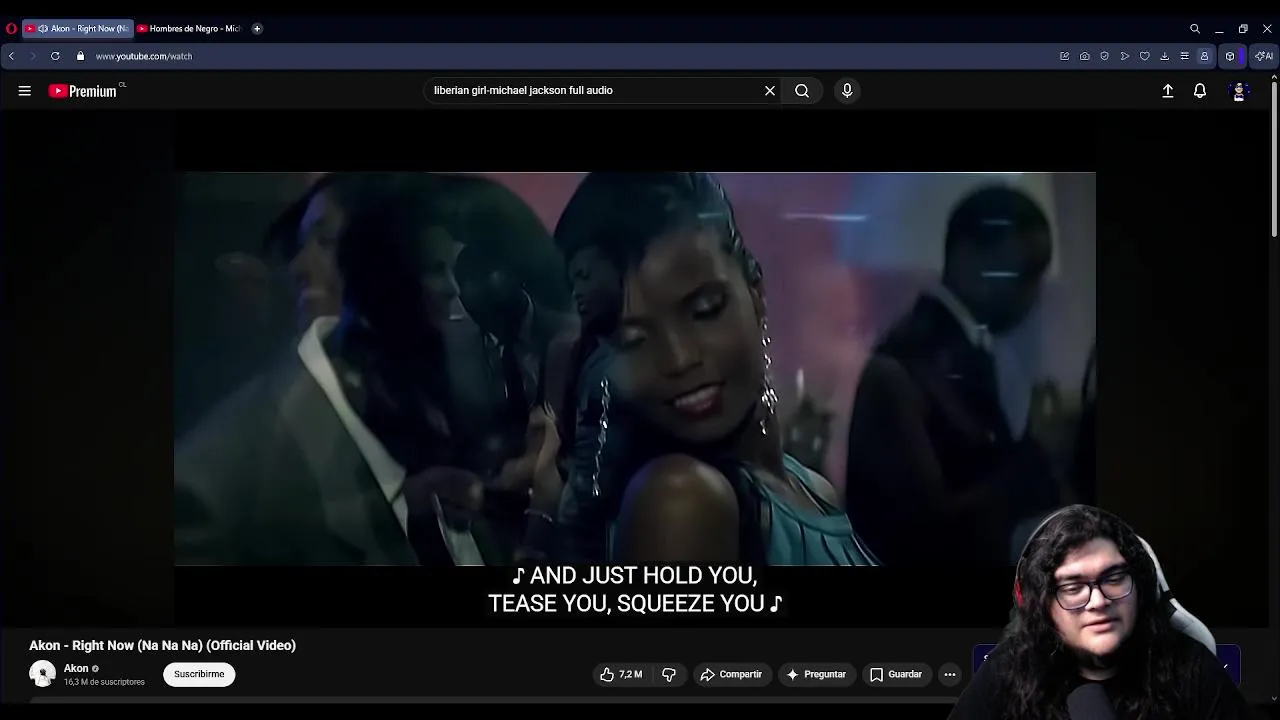
Task: Switch to Akon - Right Now tab
Action: click(77, 29)
